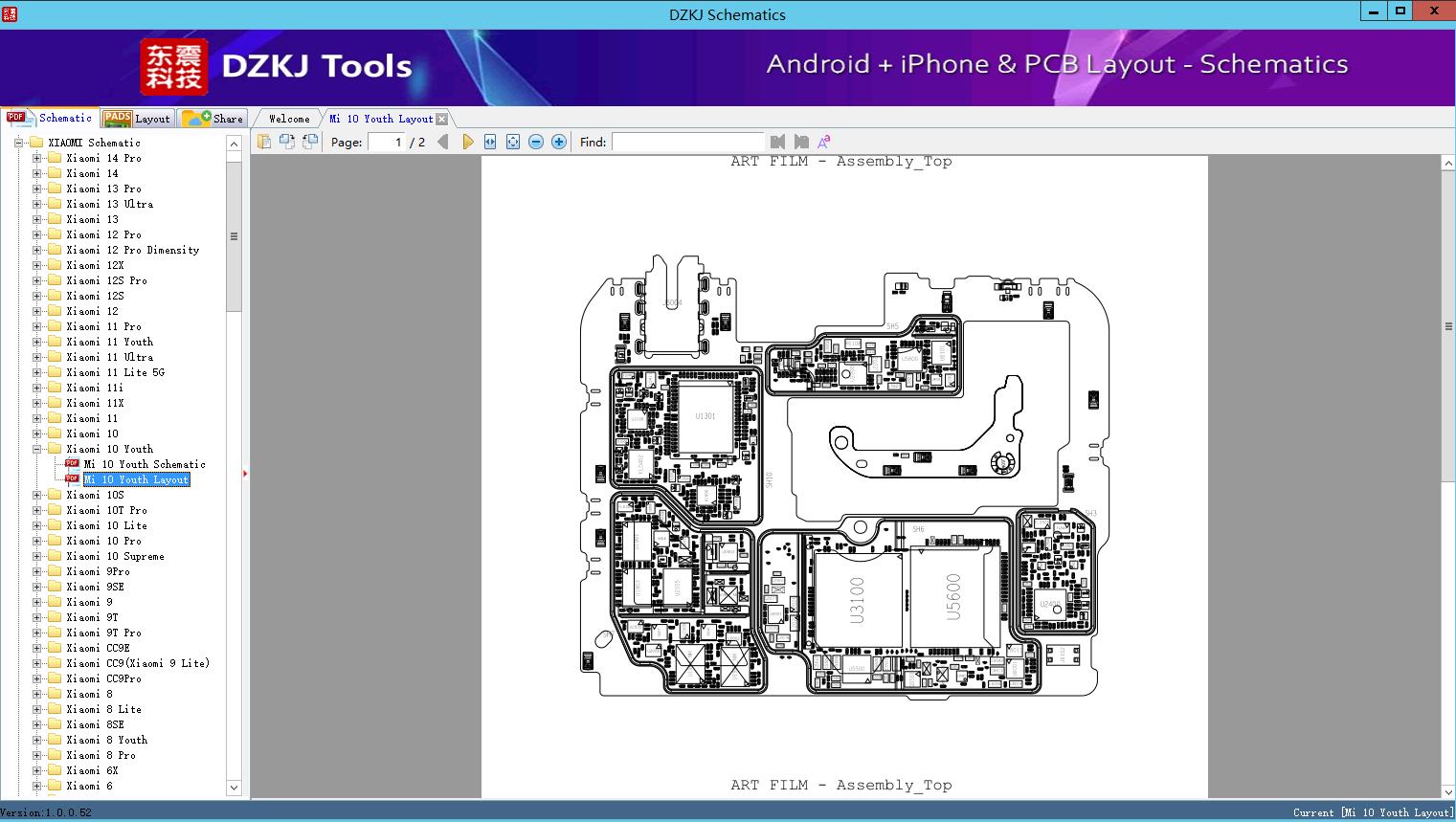The width and height of the screenshot is (1456, 822).
Task: Click the Xiaomi 9SE folder icon
Action: [x=55, y=587]
